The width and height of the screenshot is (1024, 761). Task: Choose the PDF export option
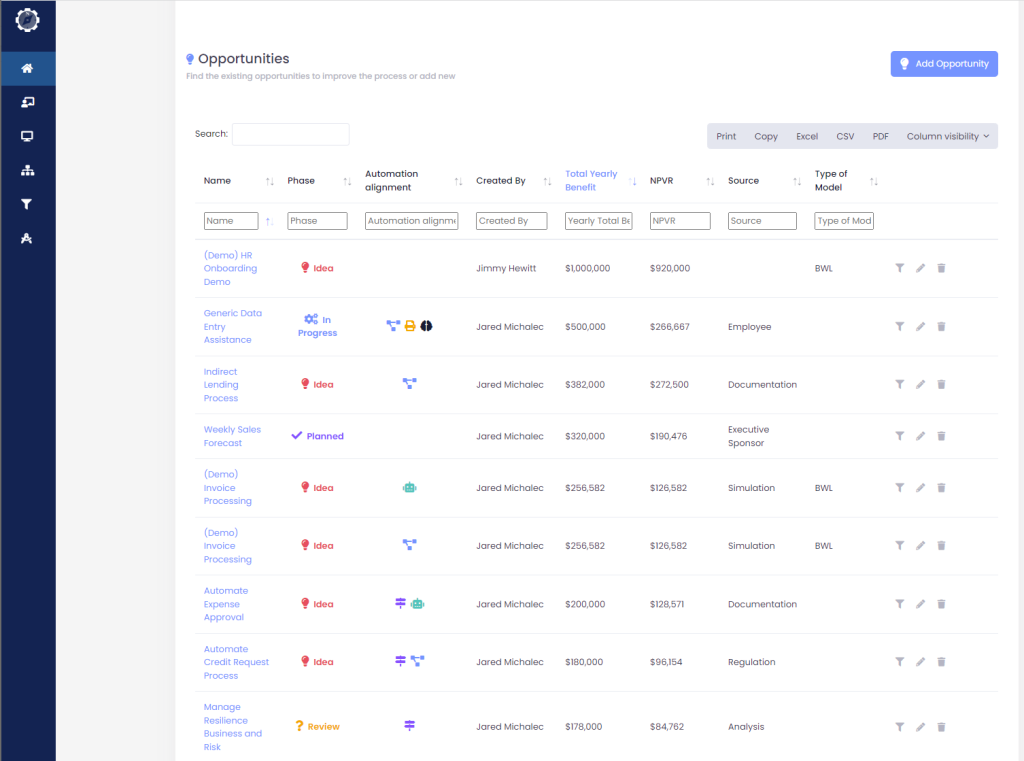[x=880, y=137]
